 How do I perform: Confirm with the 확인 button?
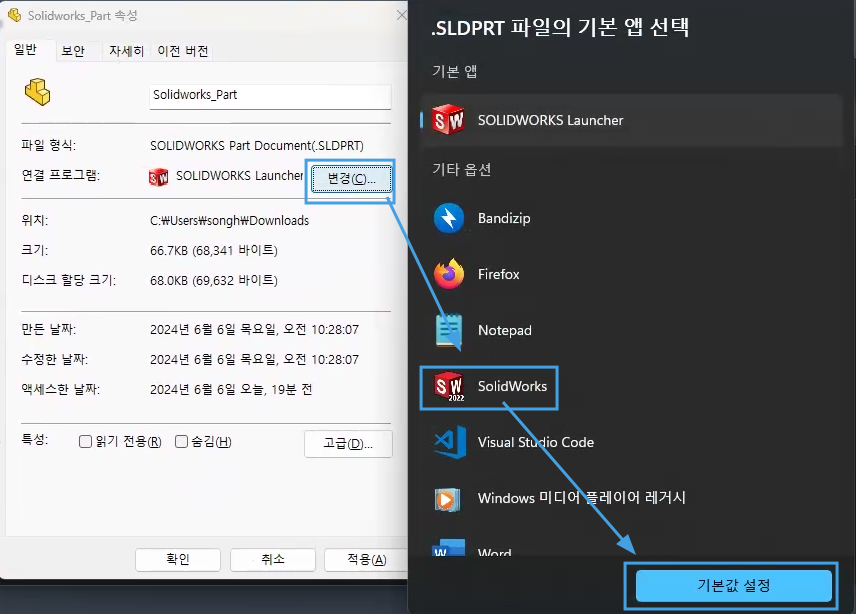point(178,559)
